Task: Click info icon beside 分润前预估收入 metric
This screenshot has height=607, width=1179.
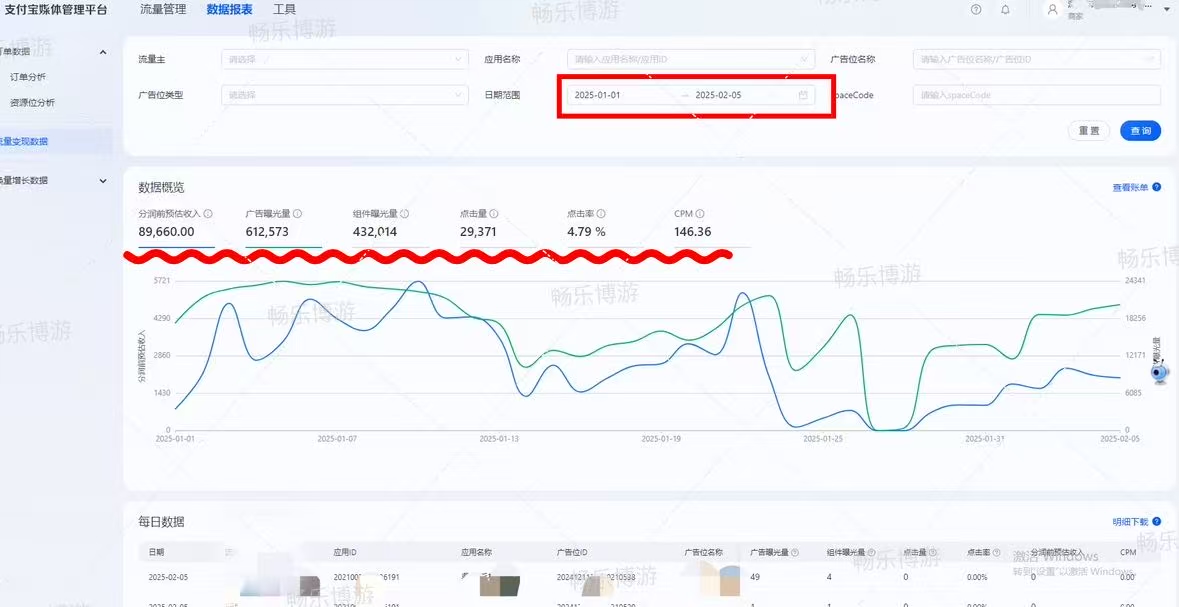Action: 208,214
